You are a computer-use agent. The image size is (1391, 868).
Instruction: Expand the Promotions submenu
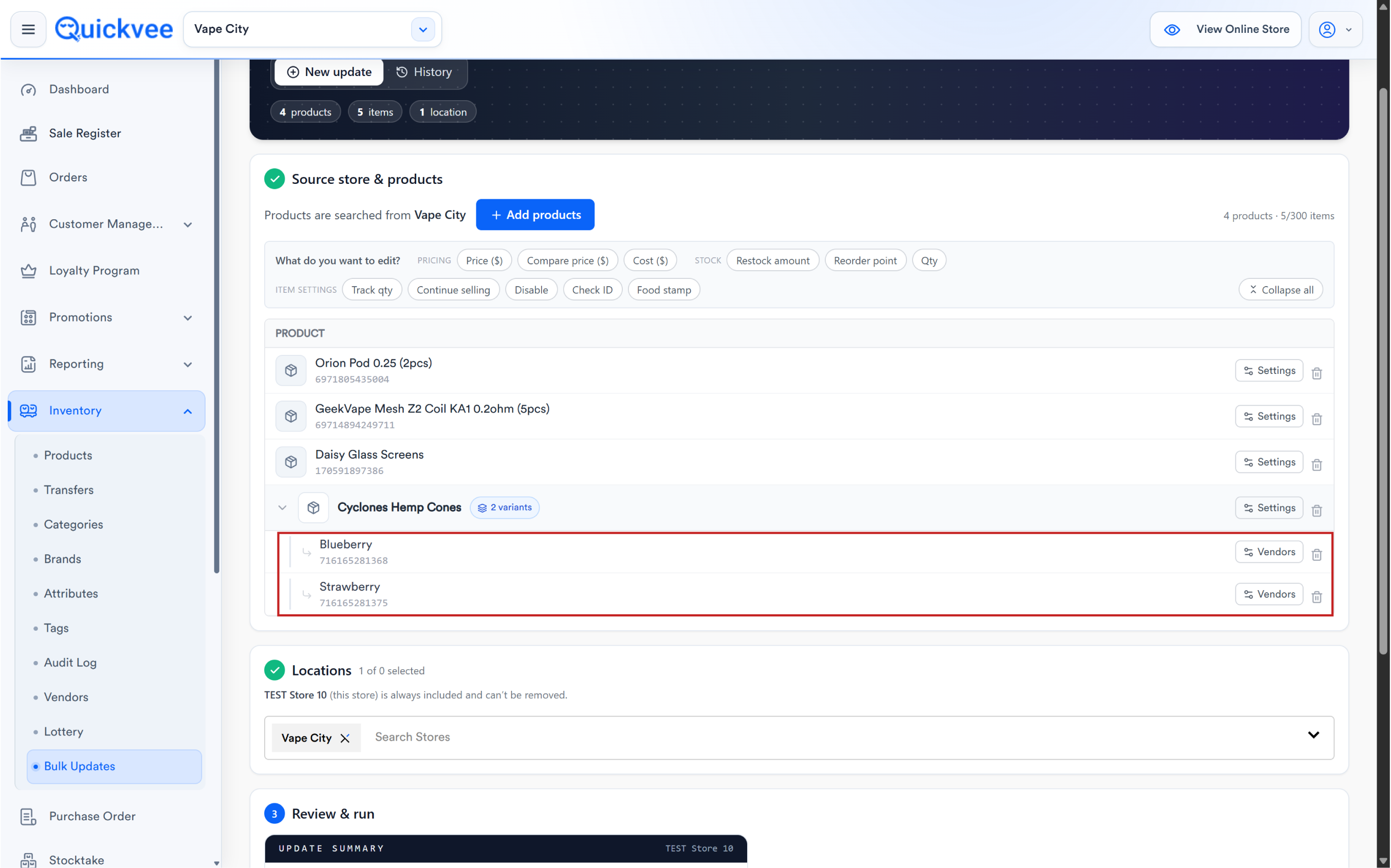[188, 318]
